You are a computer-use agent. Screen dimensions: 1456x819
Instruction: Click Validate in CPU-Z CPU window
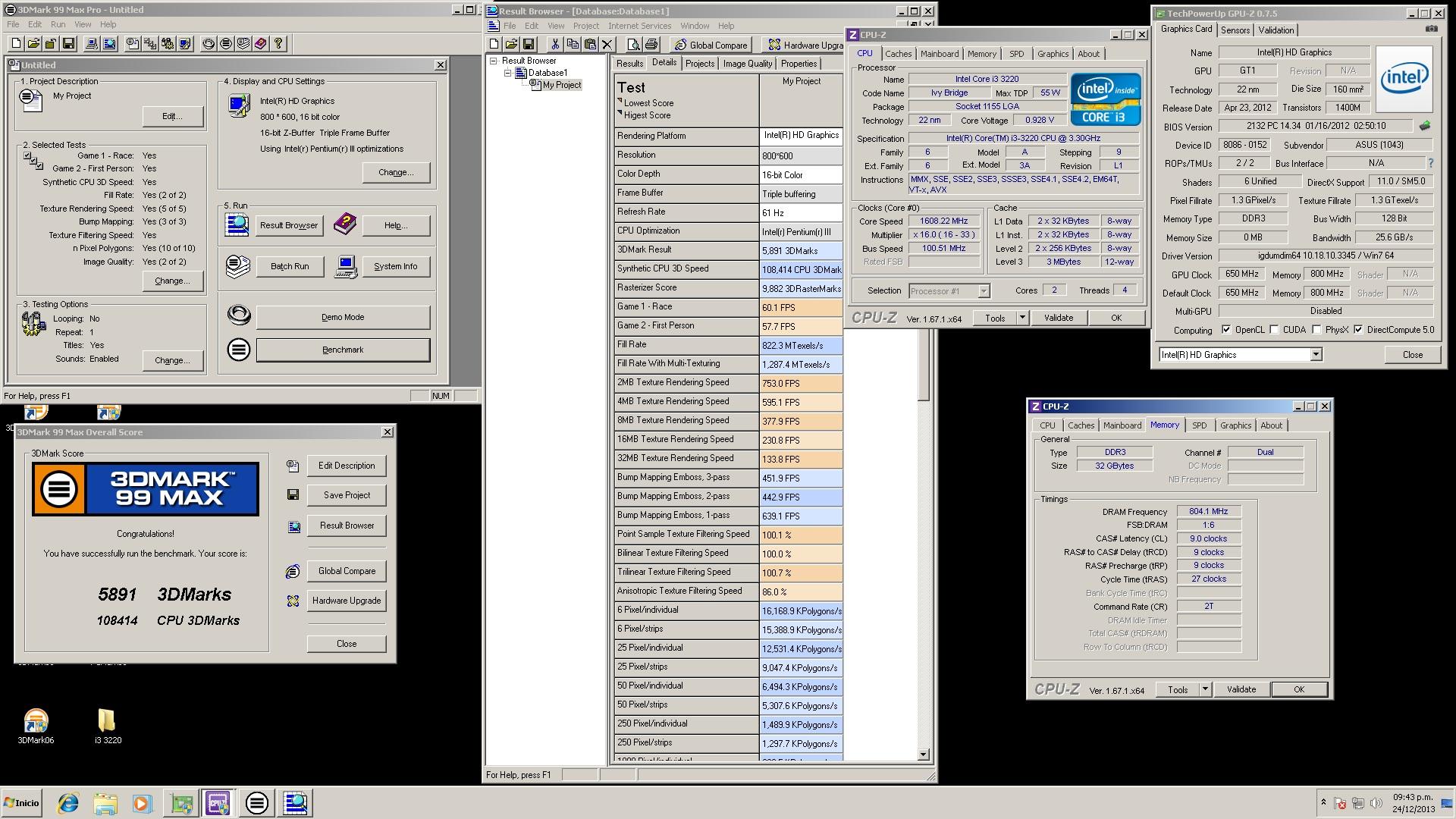pos(1058,318)
